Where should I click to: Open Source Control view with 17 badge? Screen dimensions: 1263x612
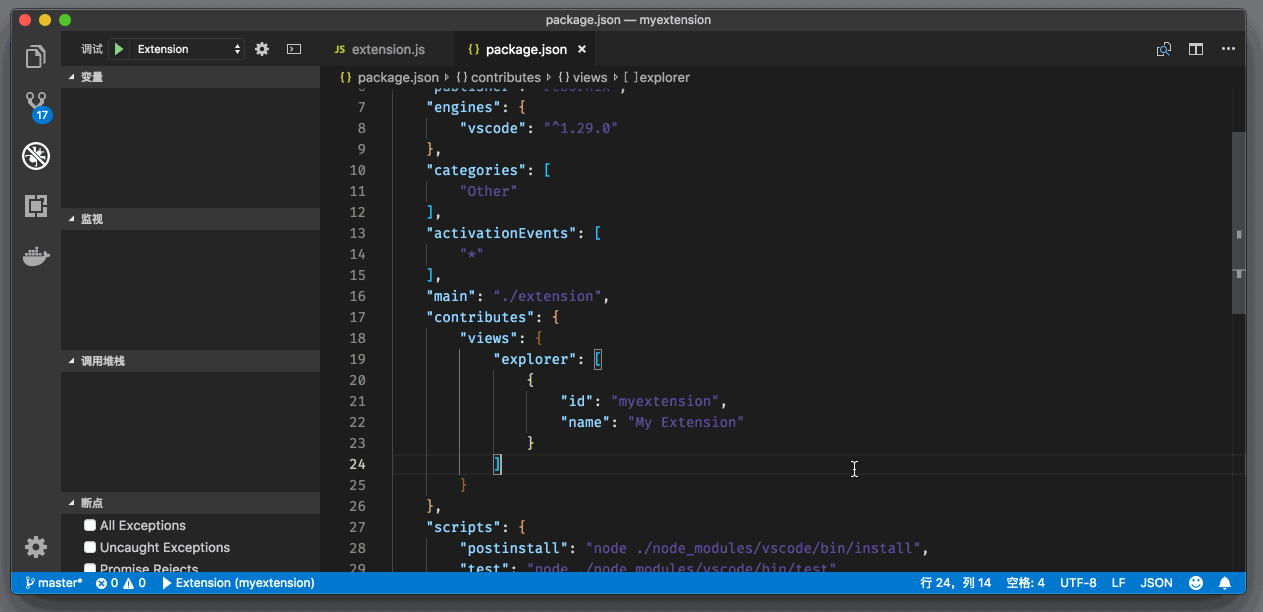coord(36,104)
